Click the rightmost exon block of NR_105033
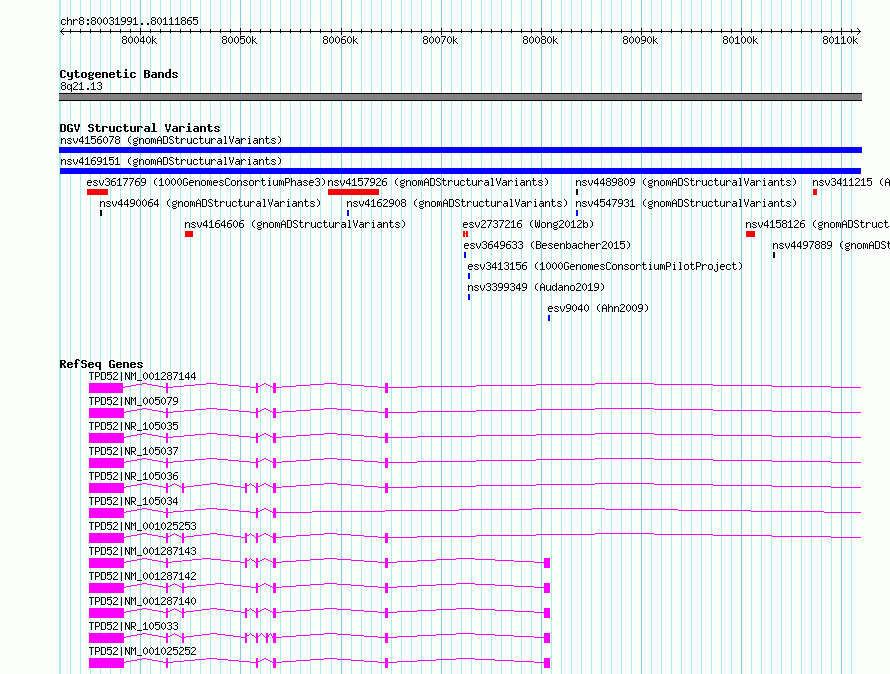This screenshot has height=674, width=890. pos(547,638)
